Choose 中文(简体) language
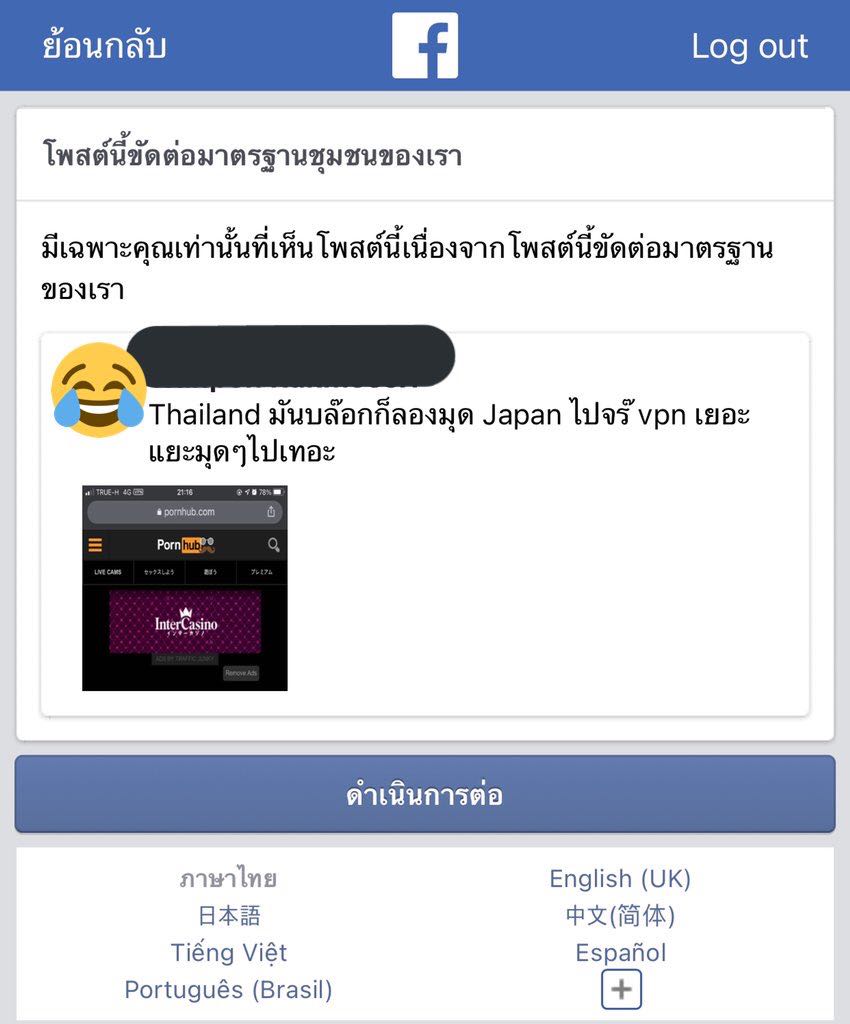This screenshot has height=1024, width=850. 620,916
